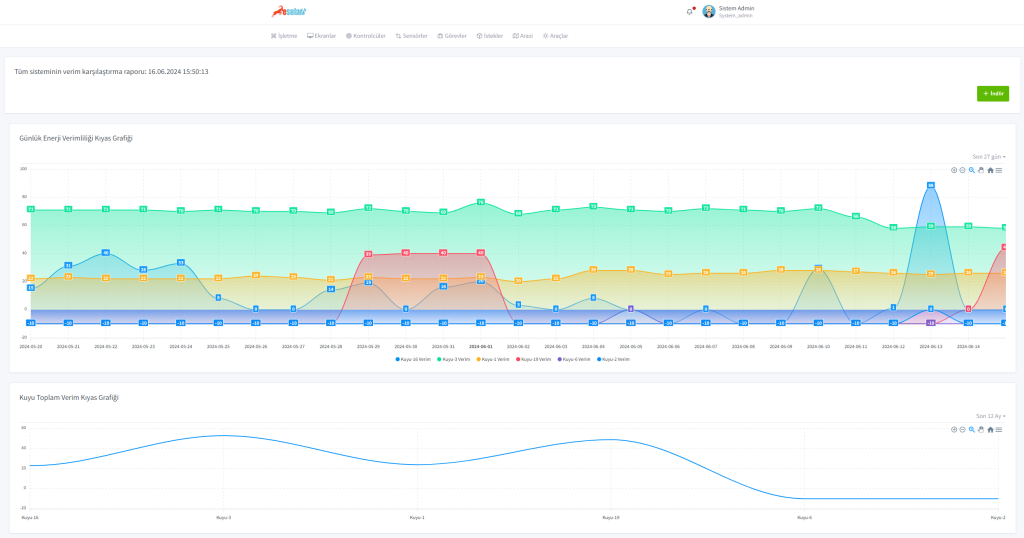The height and width of the screenshot is (538, 1024).
Task: Activate the pan hand tool on daily chart
Action: tap(980, 170)
